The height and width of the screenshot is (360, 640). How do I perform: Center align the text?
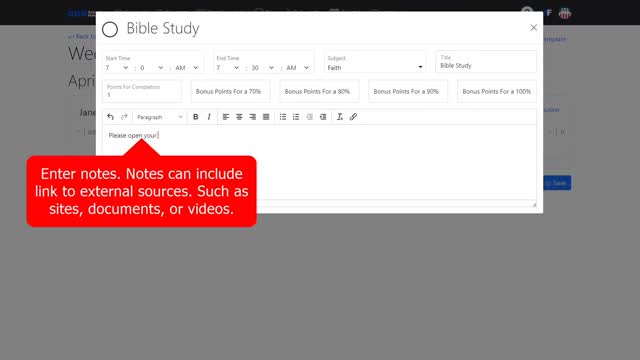click(x=239, y=117)
